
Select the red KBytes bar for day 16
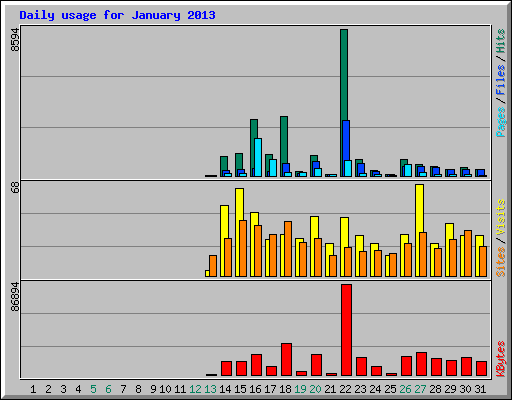(x=256, y=365)
